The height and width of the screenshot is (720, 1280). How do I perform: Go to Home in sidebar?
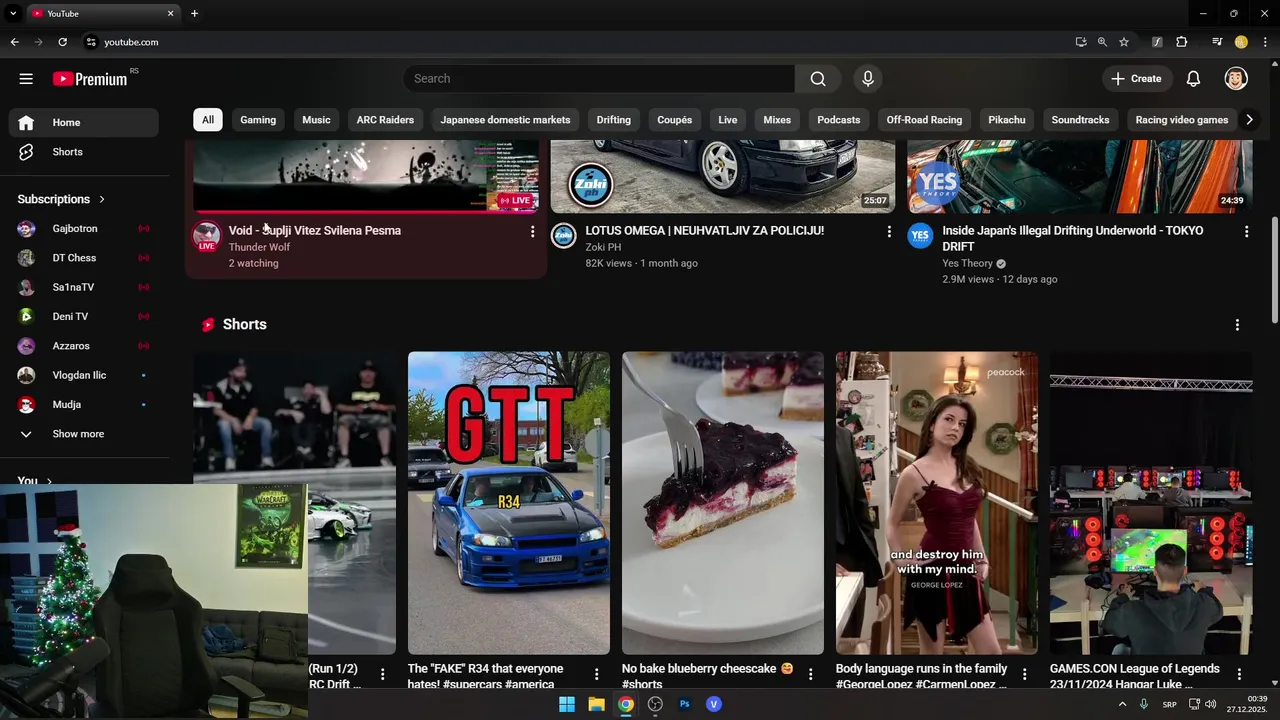click(x=84, y=122)
